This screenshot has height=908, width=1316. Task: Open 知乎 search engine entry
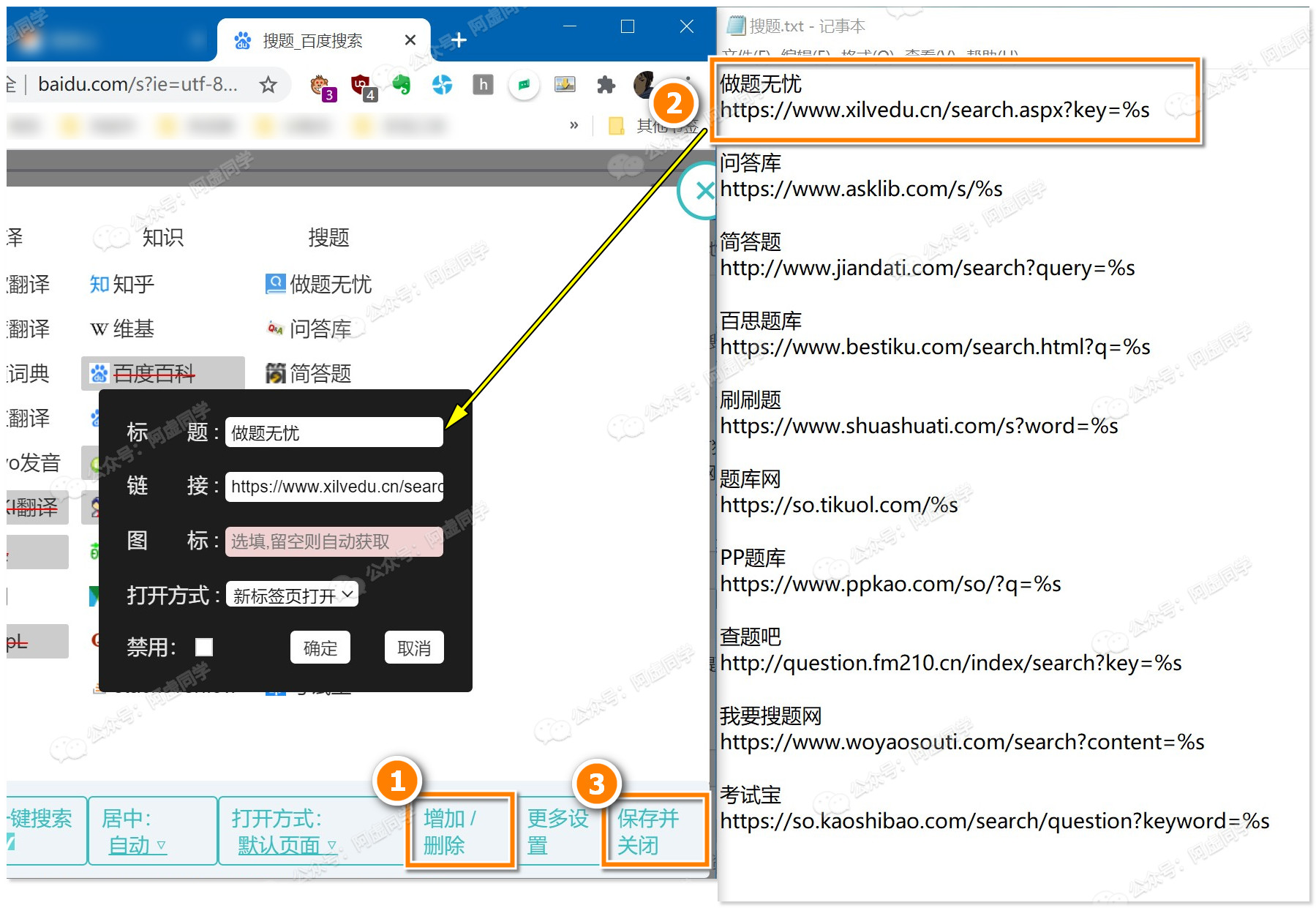point(121,284)
